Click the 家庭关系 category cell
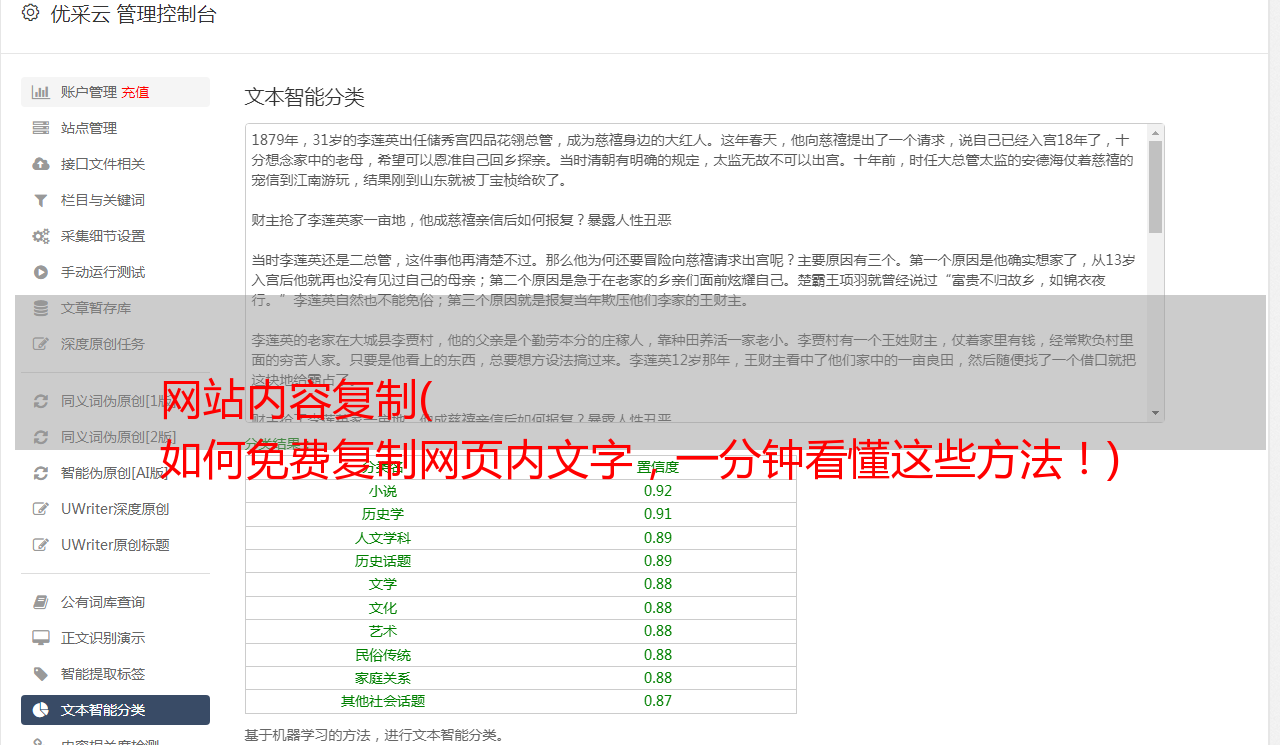The image size is (1280, 745). click(x=383, y=678)
